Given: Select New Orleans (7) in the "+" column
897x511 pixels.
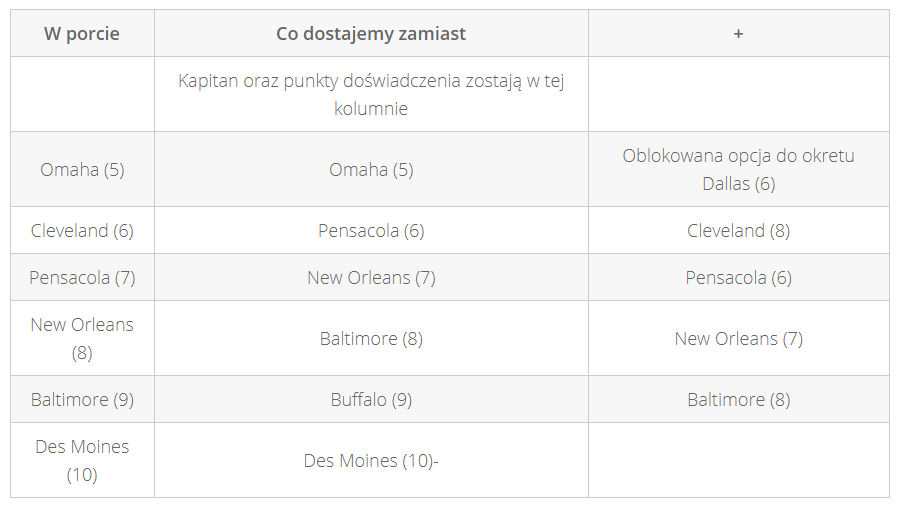Looking at the screenshot, I should (738, 338).
